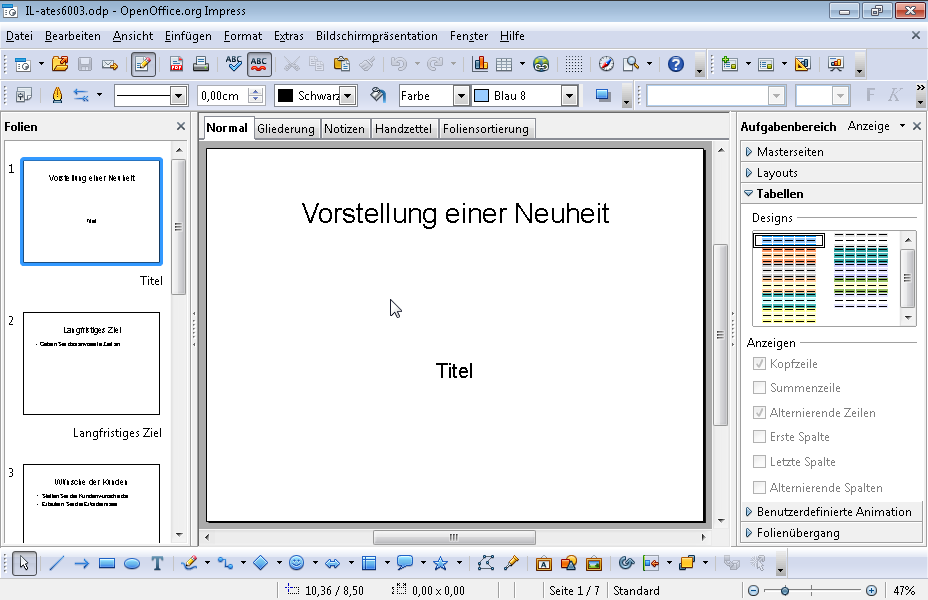Image resolution: width=928 pixels, height=600 pixels.
Task: Enable the Erste Spalte checkbox
Action: pos(759,437)
